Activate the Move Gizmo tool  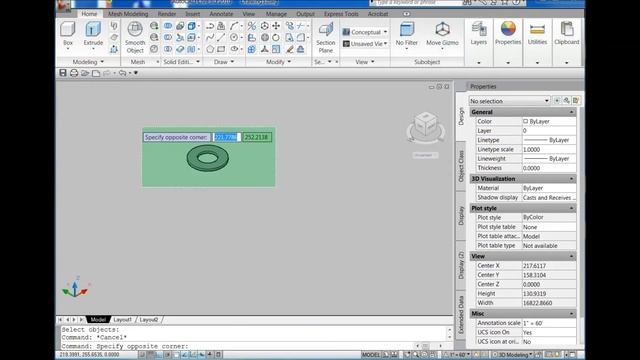[442, 33]
